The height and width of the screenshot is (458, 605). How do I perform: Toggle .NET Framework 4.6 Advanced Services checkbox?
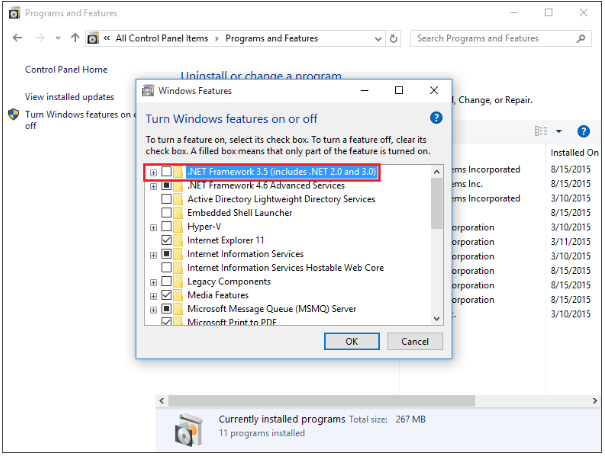click(166, 185)
